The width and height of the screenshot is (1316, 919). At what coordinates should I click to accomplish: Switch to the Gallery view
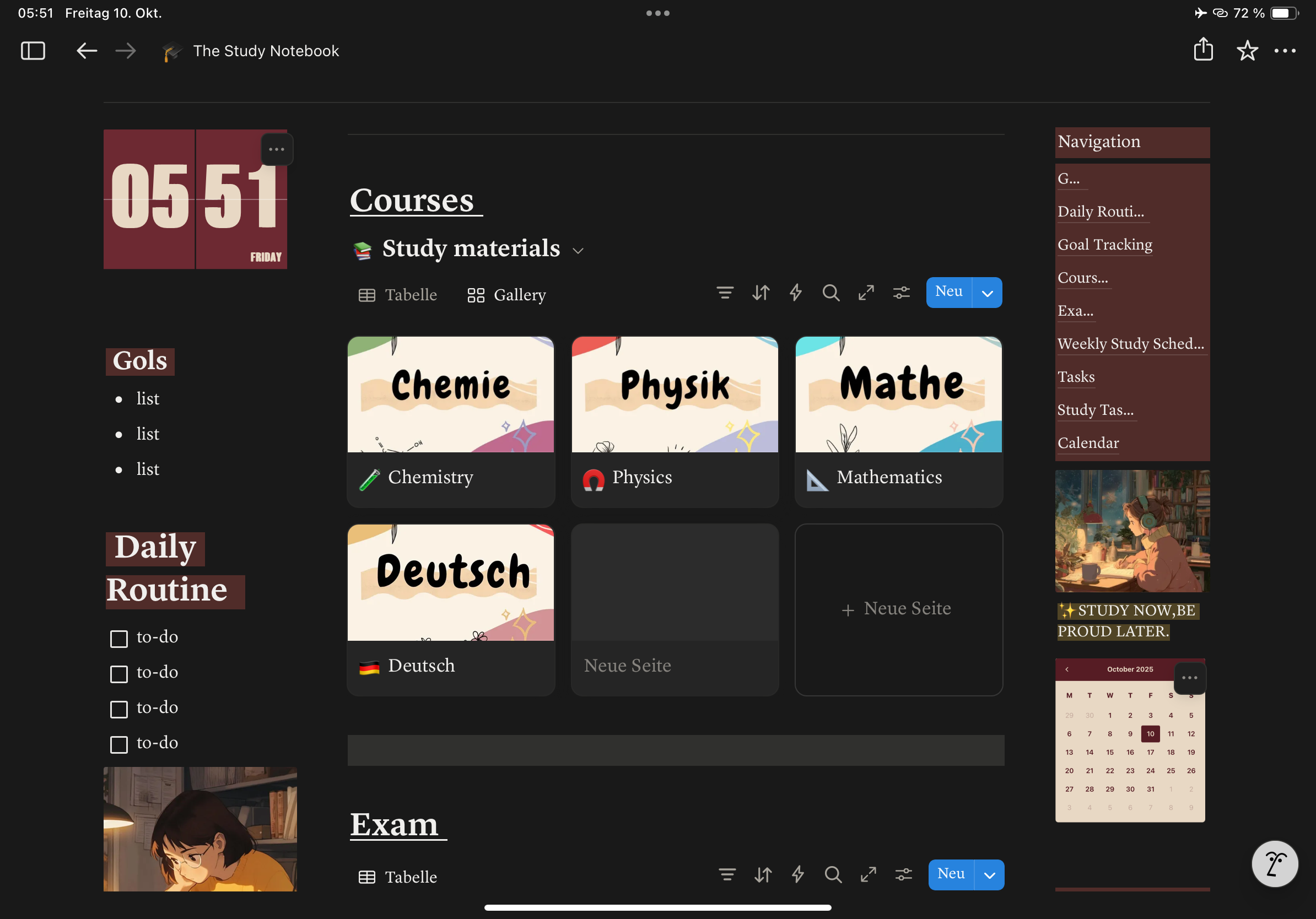pos(505,295)
